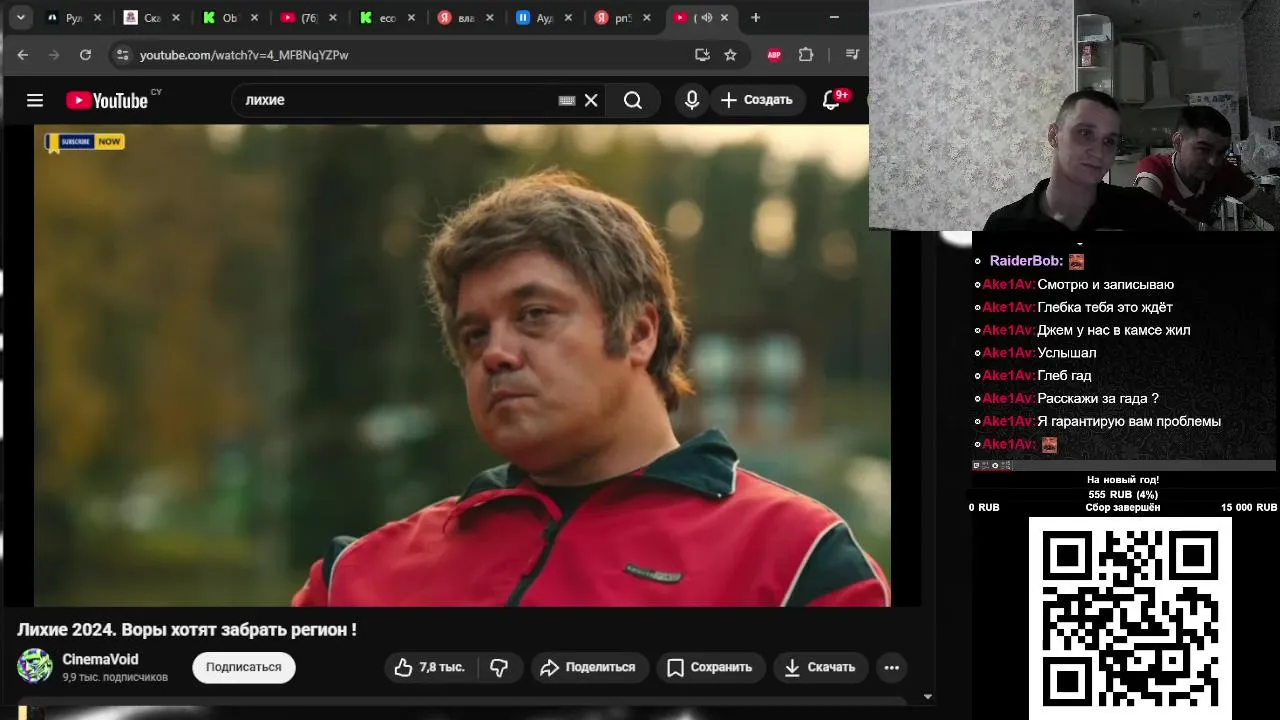Click chat message Глеб гад
Image resolution: width=1280 pixels, height=720 pixels.
(1065, 376)
